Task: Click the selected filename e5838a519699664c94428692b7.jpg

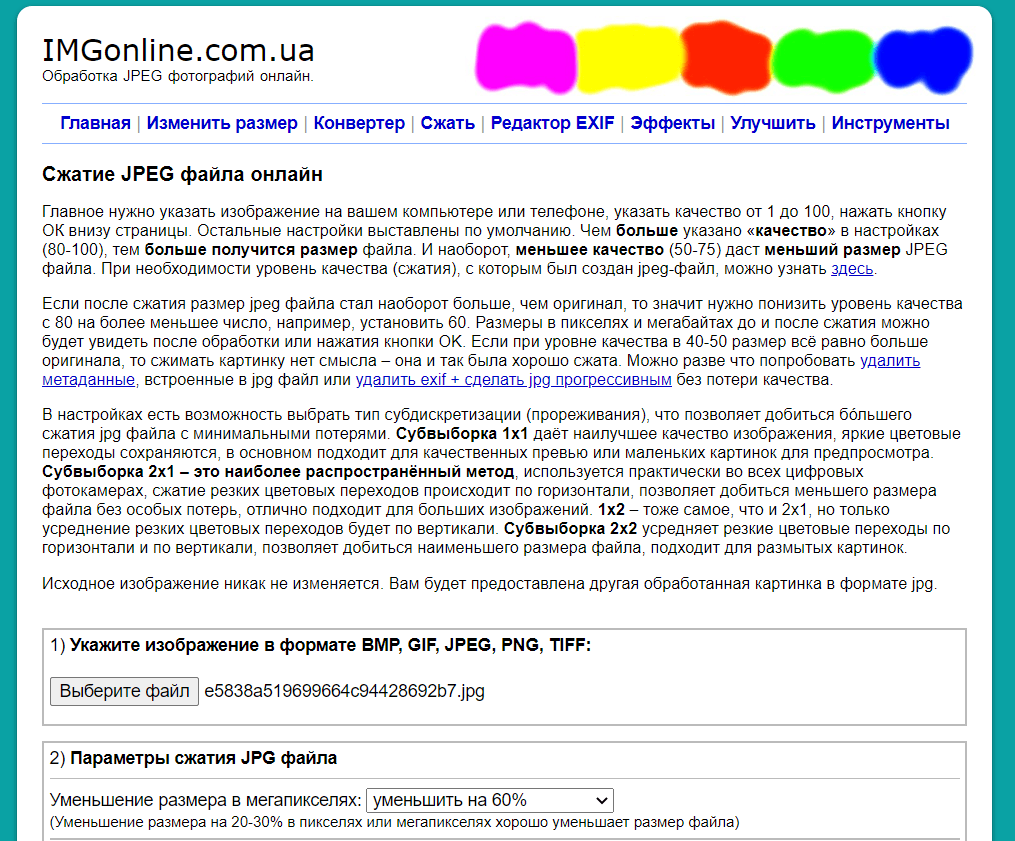Action: pyautogui.click(x=344, y=691)
